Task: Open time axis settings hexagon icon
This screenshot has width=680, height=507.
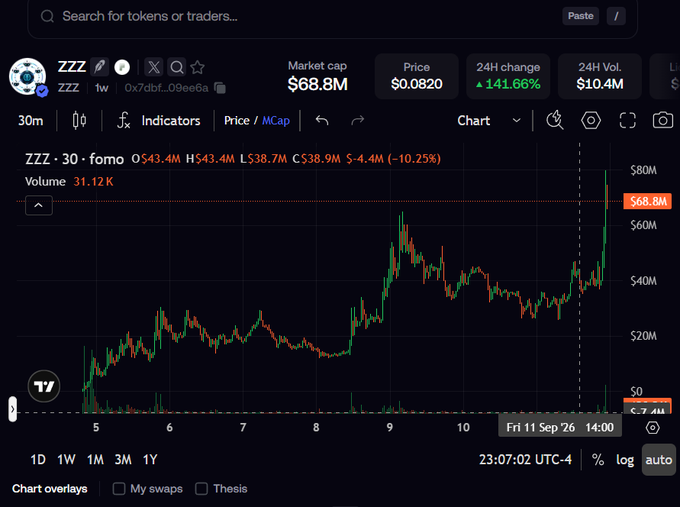Action: (653, 428)
